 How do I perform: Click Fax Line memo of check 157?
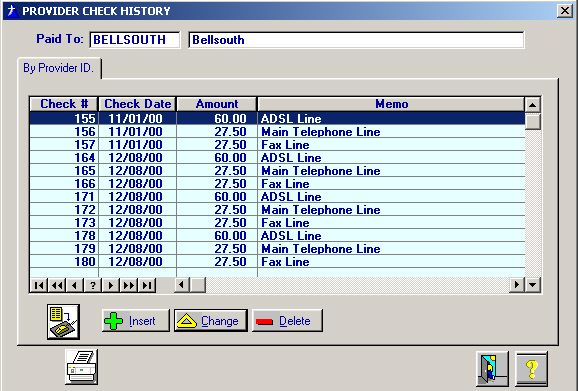285,144
